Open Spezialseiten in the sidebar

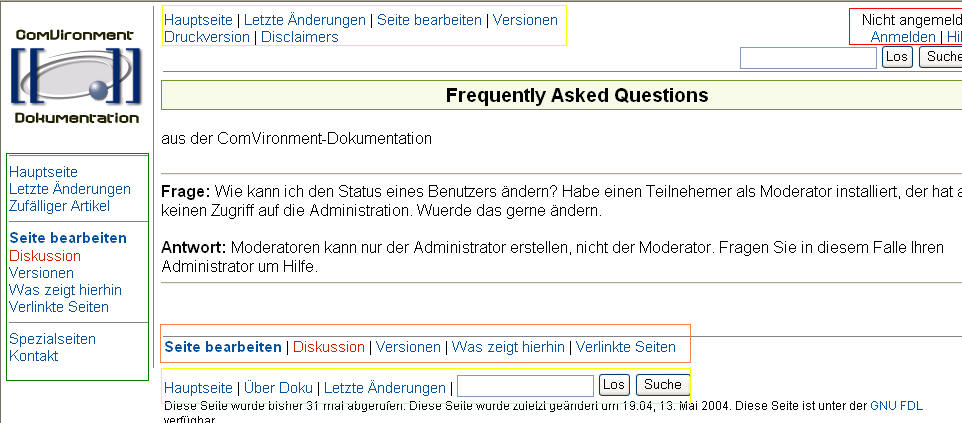[x=52, y=339]
